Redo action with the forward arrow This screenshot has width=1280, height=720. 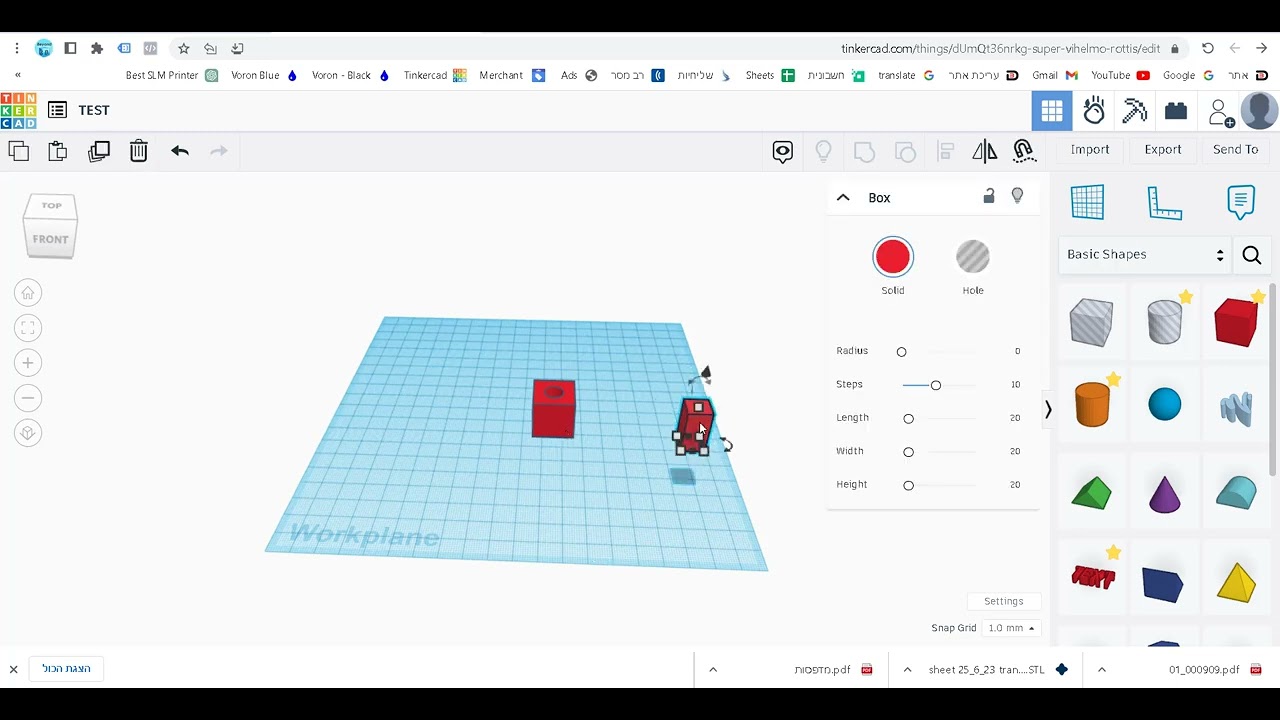(219, 151)
